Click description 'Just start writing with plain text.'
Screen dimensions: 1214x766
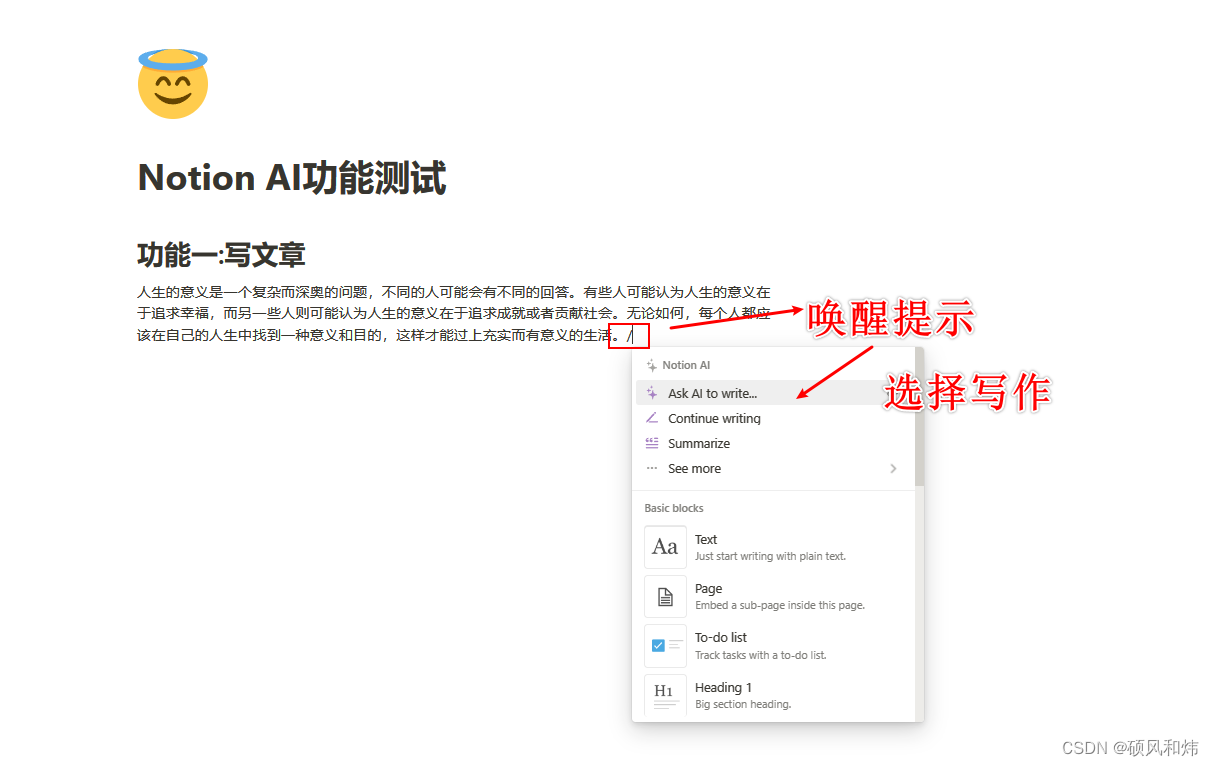770,556
